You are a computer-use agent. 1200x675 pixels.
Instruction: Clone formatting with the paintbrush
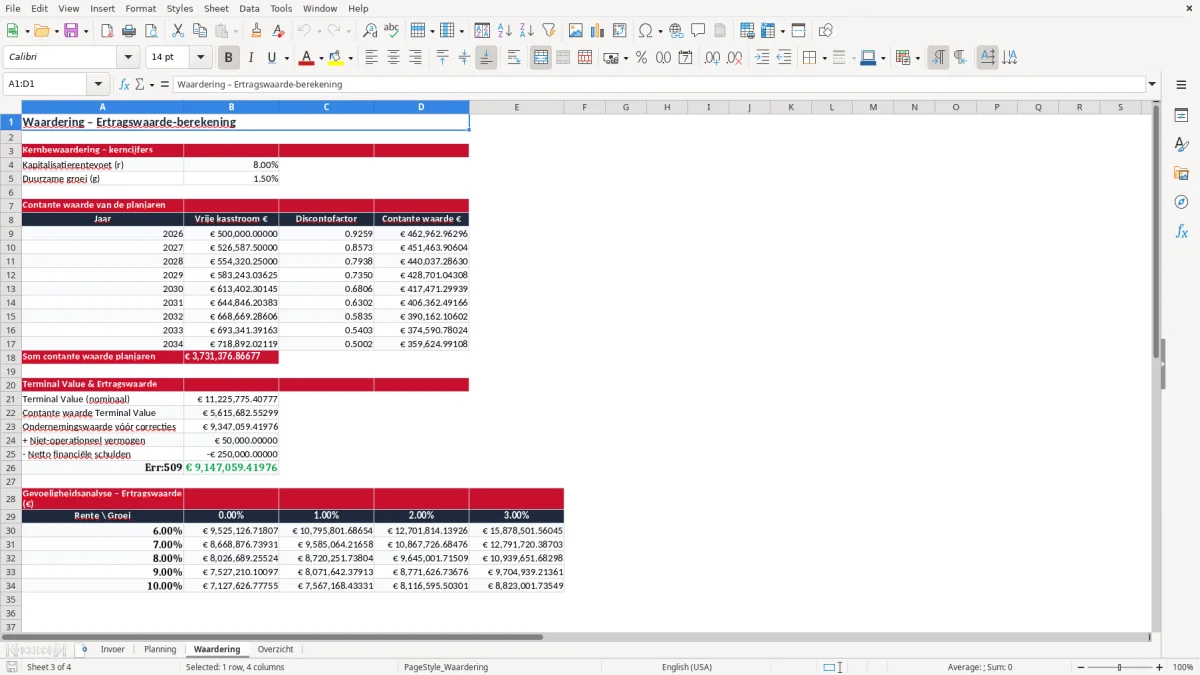tap(257, 31)
